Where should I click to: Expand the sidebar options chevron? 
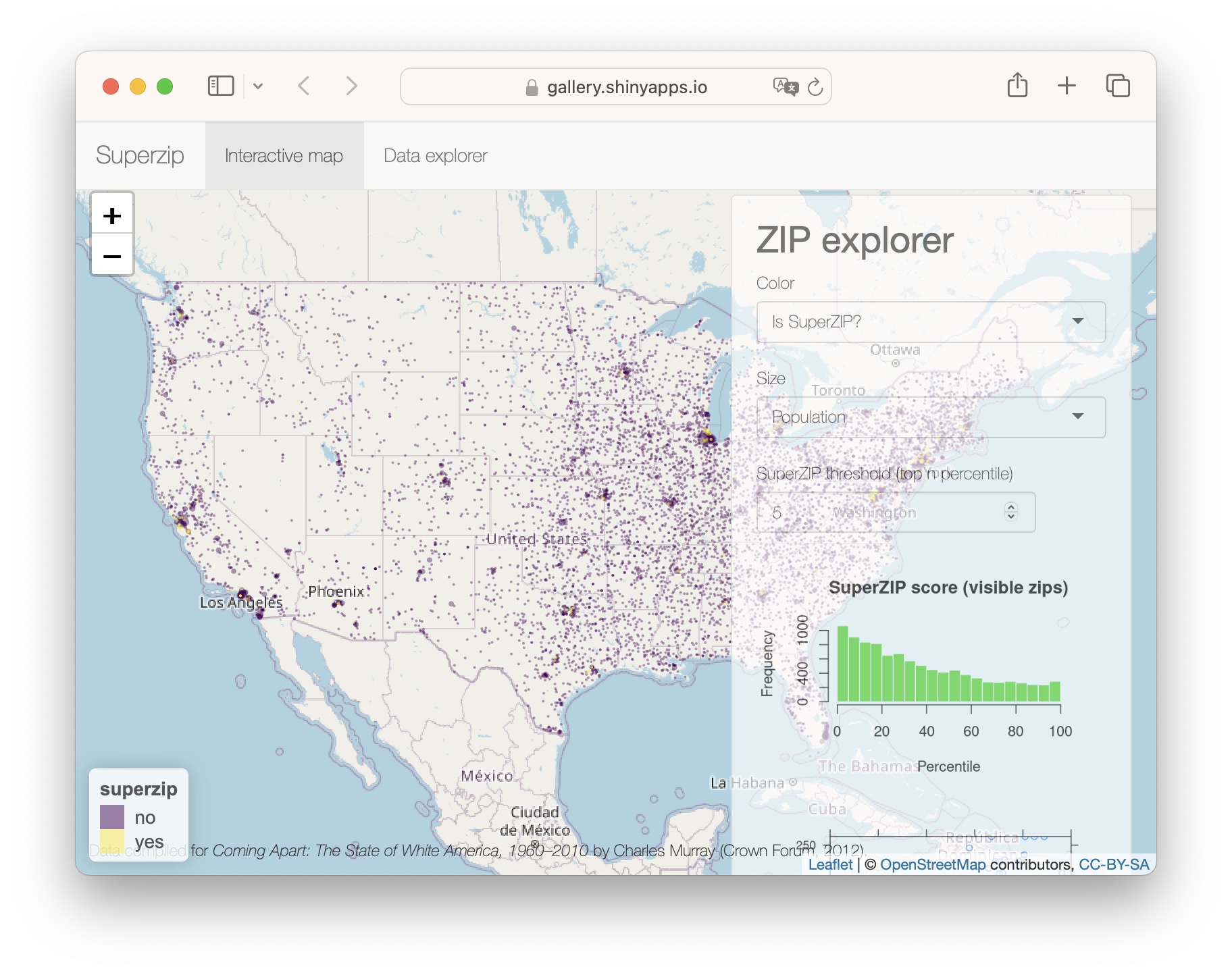[x=258, y=86]
